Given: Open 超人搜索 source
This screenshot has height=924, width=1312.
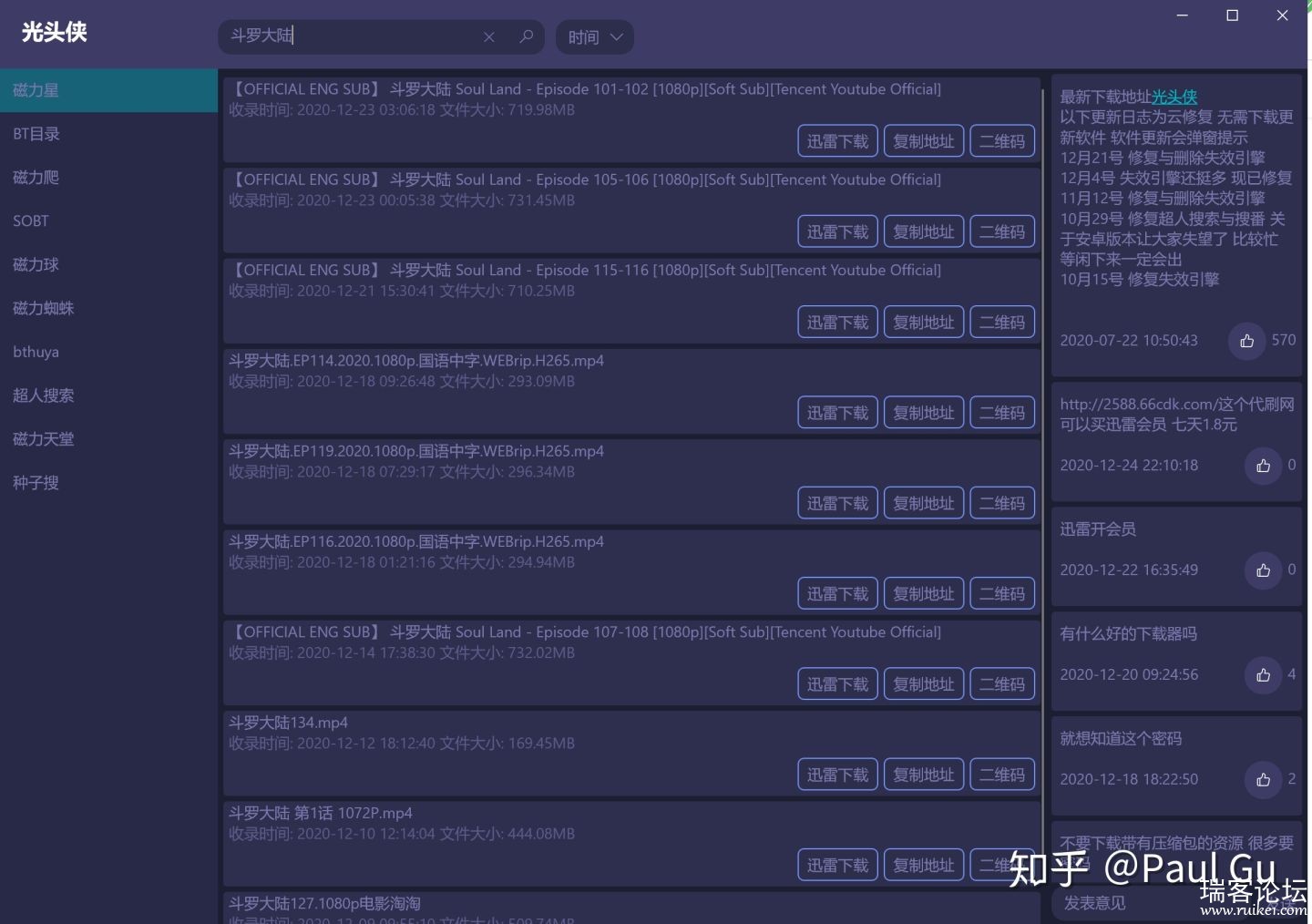Looking at the screenshot, I should 108,396.
